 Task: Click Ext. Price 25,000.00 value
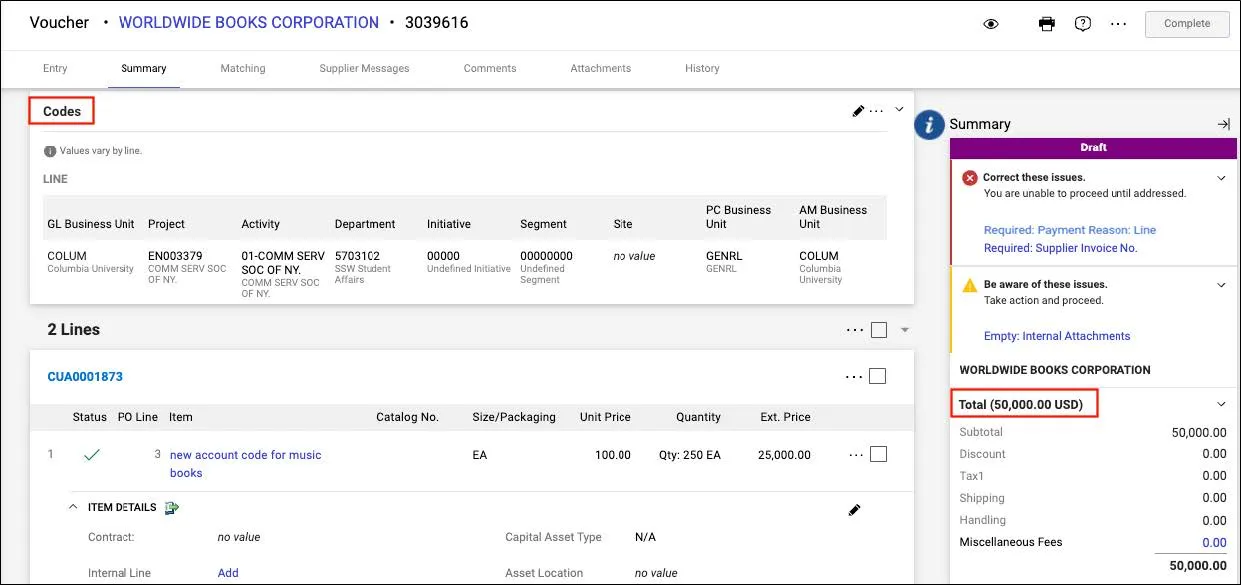tap(784, 455)
